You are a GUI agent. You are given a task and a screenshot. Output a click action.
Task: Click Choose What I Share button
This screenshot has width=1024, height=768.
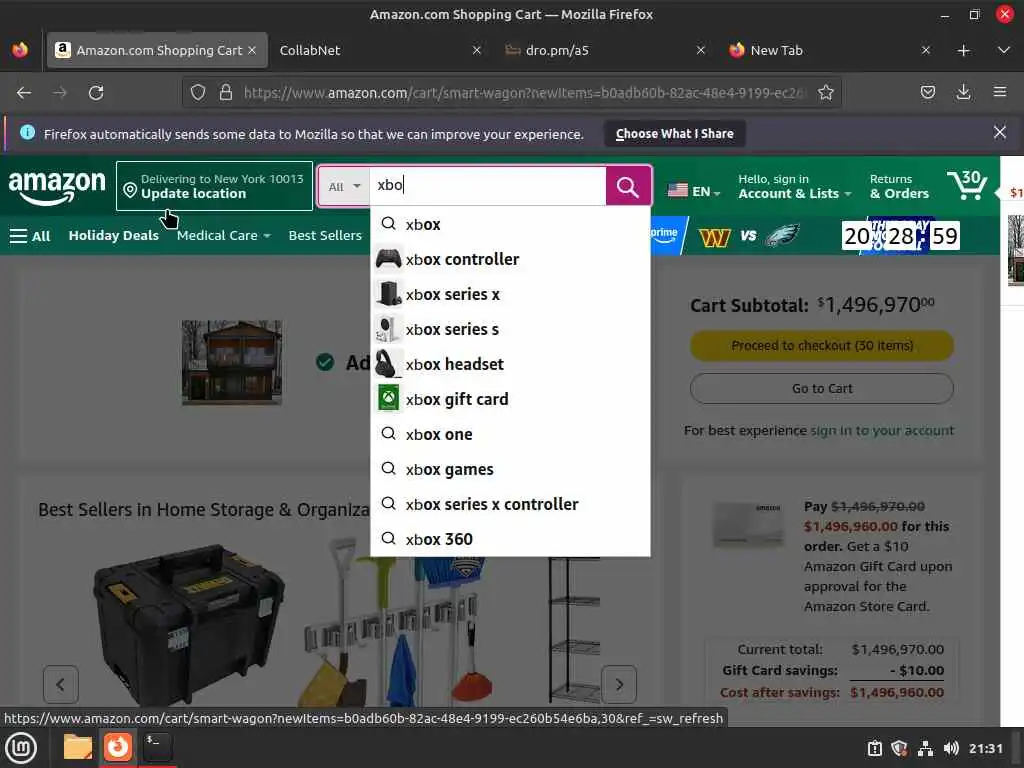click(x=674, y=134)
